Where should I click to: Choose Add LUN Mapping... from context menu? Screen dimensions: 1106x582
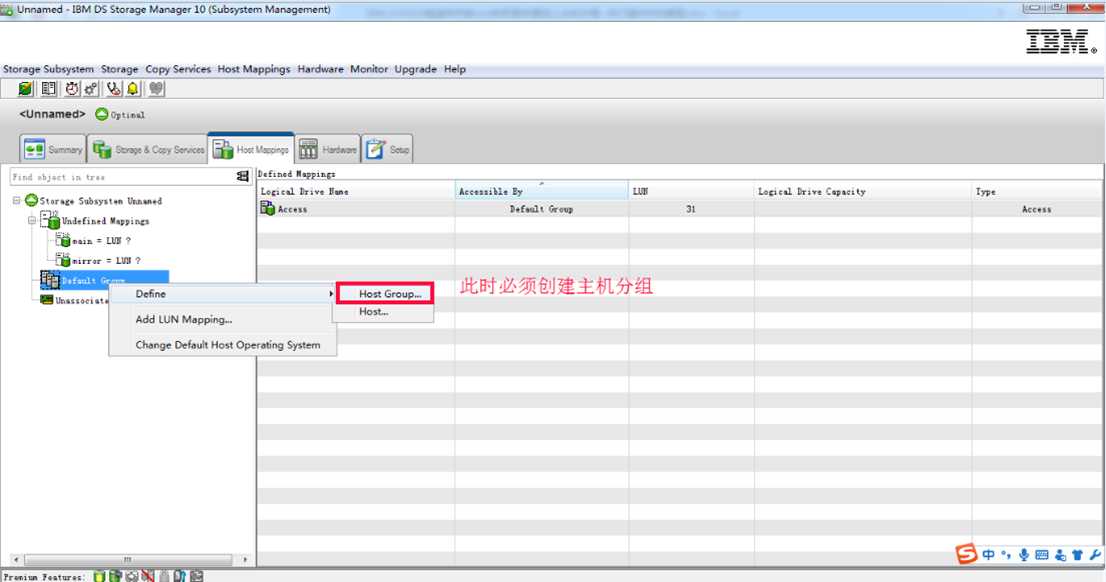point(222,320)
